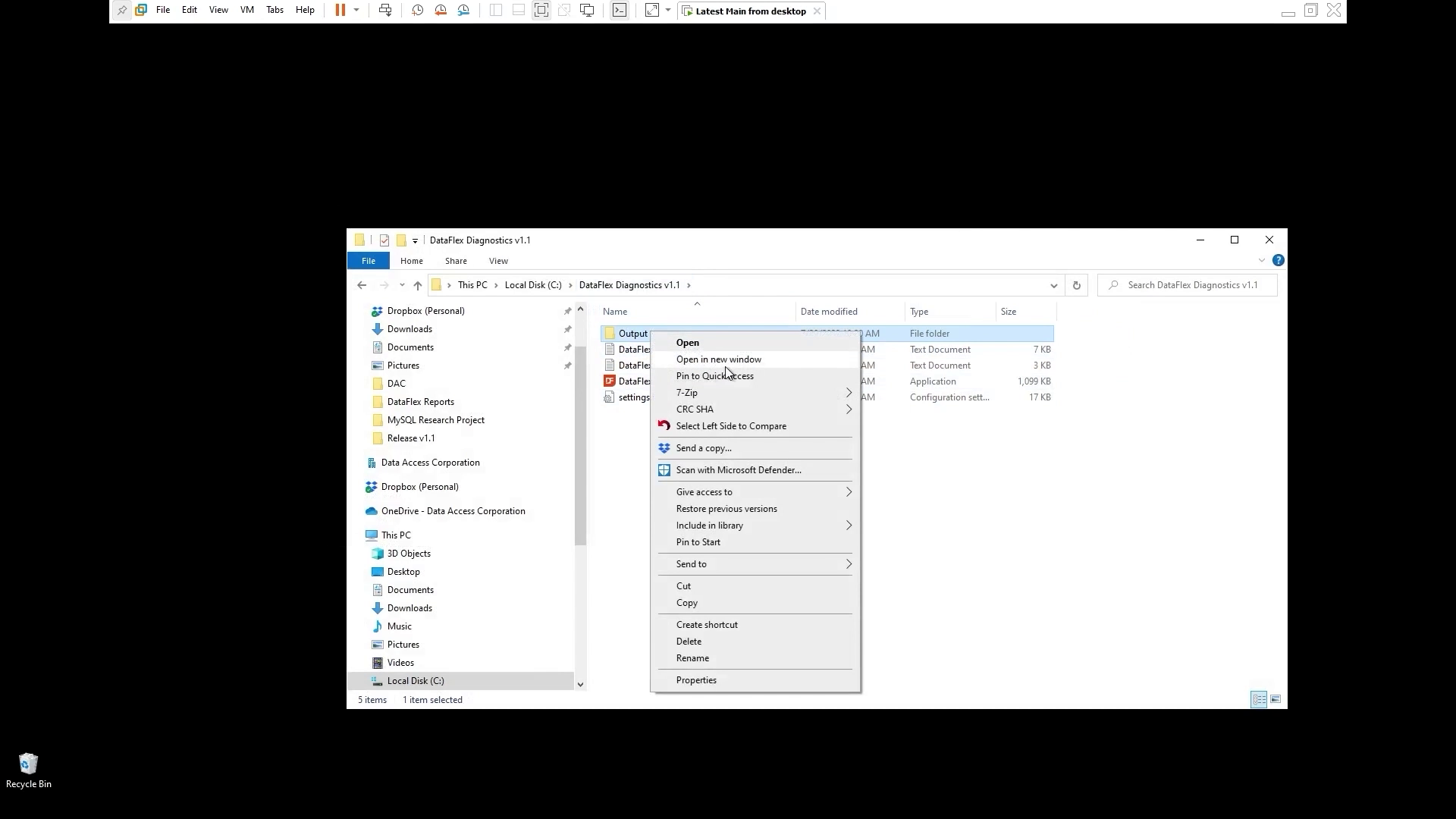Go back in Explorer navigation
This screenshot has width=1456, height=819.
pyautogui.click(x=362, y=285)
